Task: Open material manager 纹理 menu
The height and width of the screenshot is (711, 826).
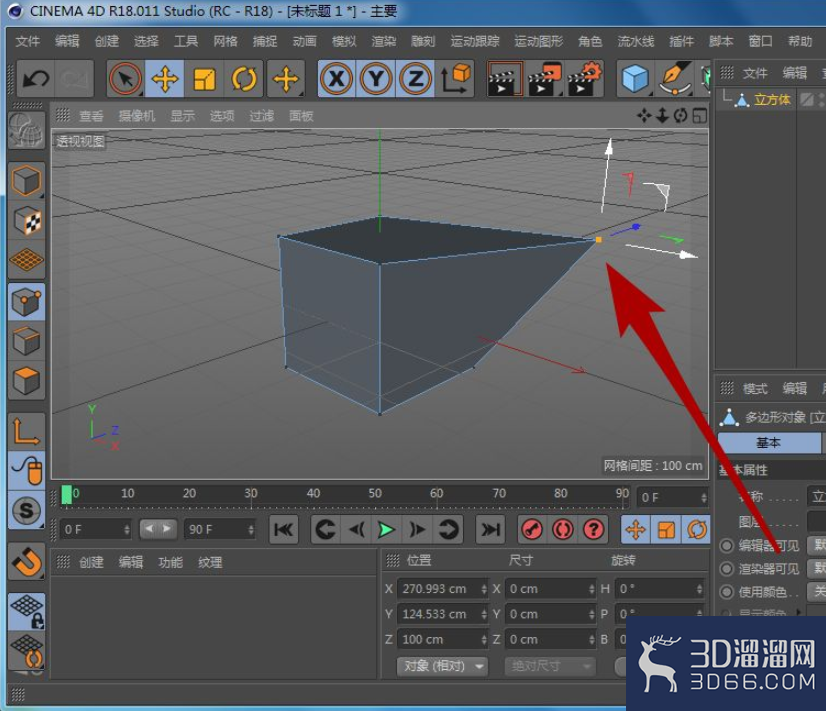Action: 210,562
